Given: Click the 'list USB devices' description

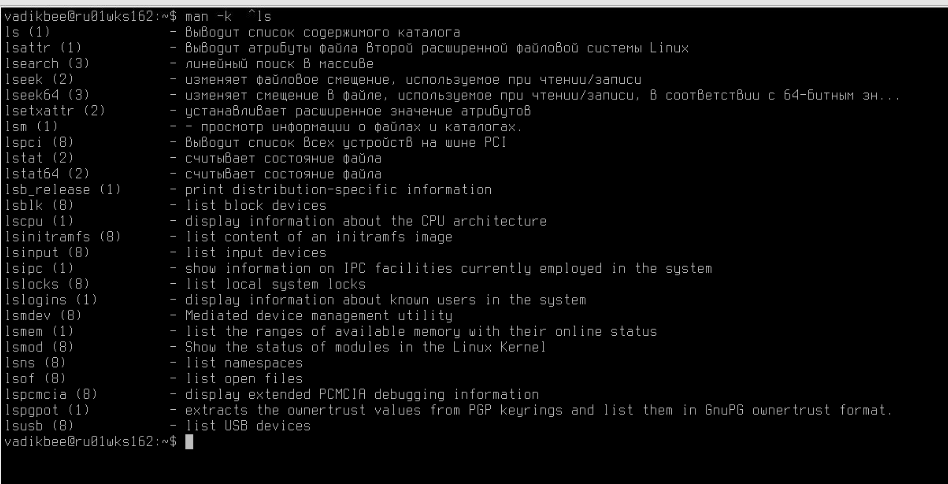Looking at the screenshot, I should click(x=248, y=426).
